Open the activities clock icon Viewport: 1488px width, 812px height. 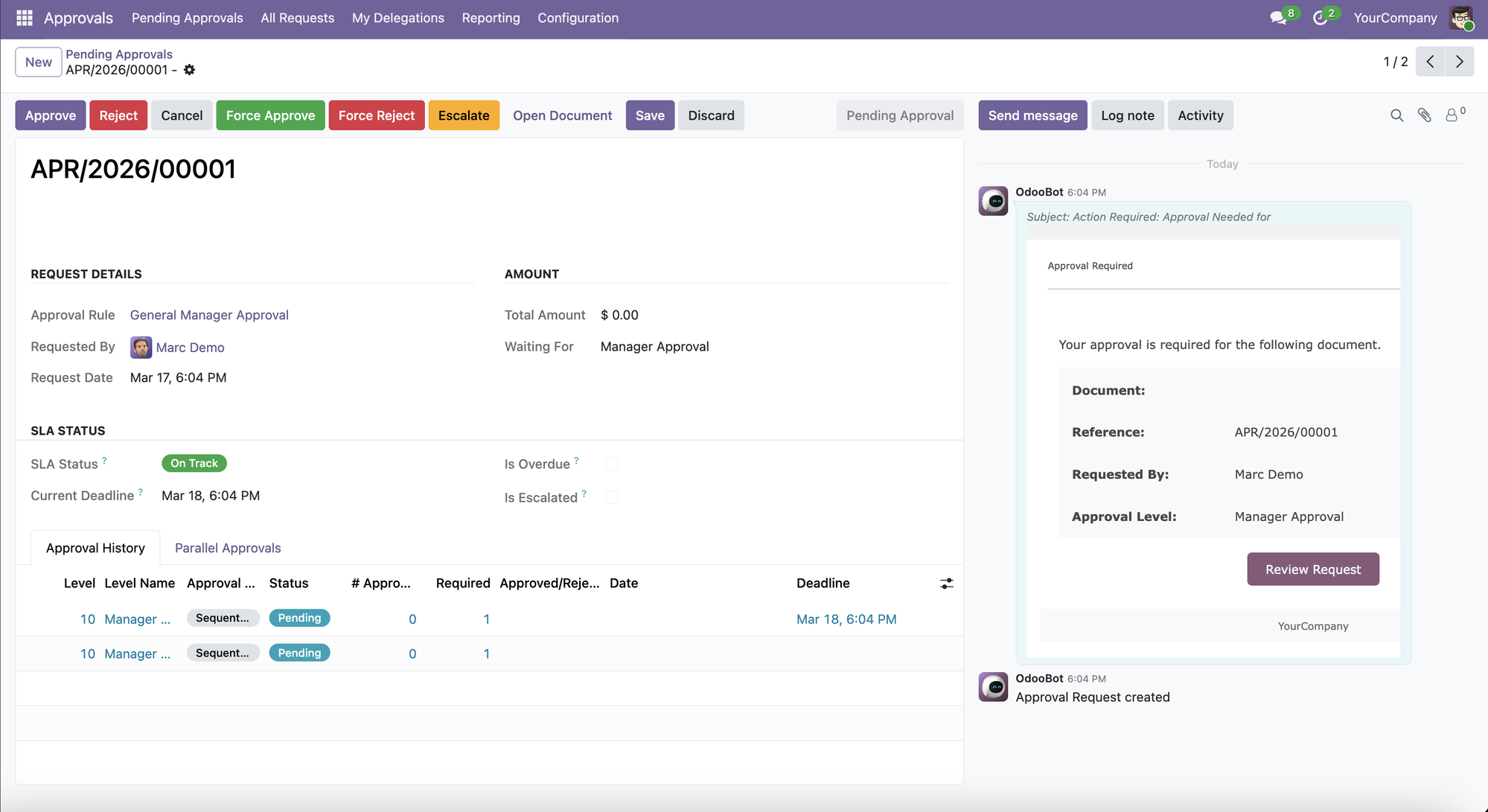[1320, 18]
